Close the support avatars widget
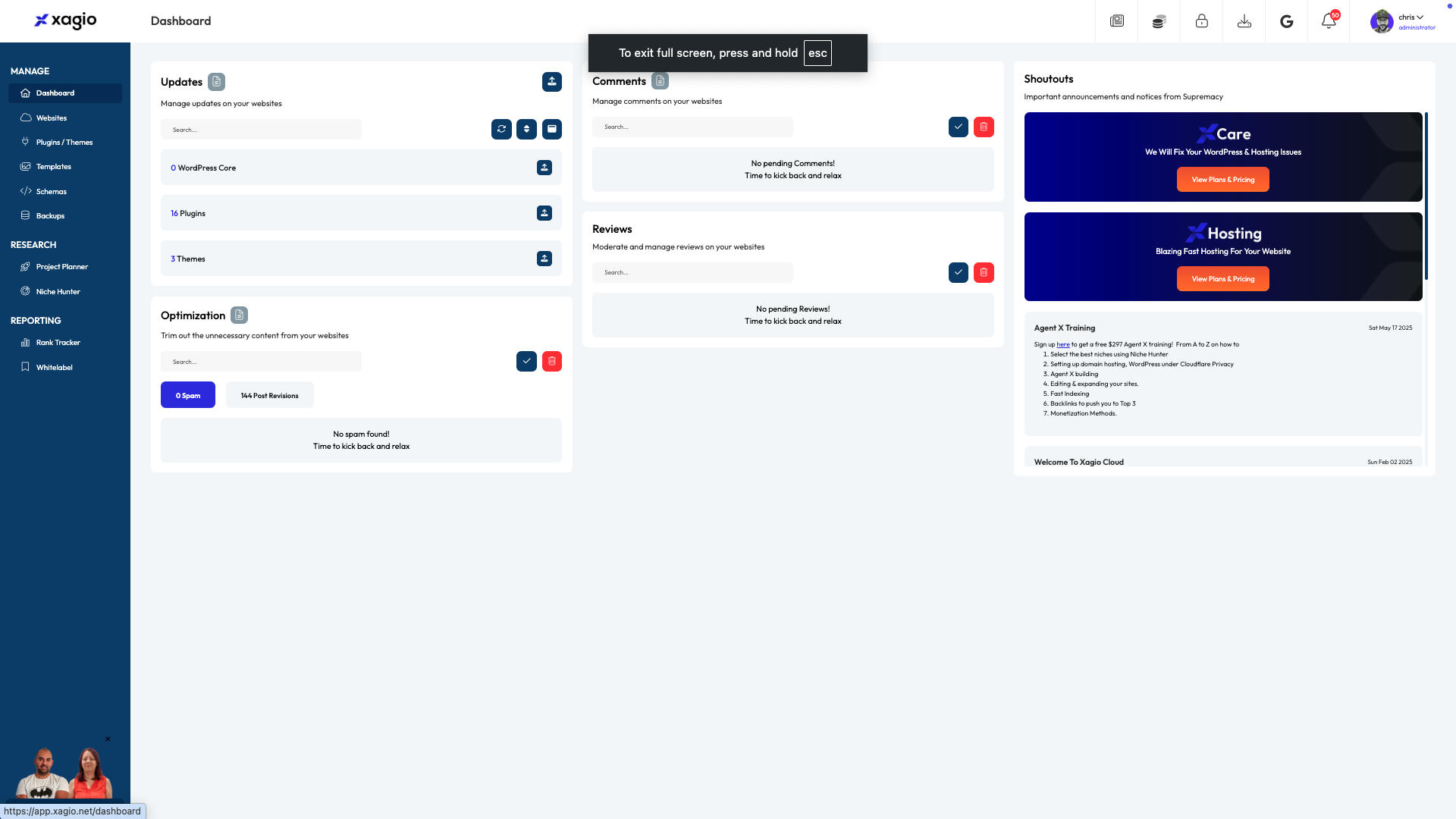This screenshot has height=819, width=1456. point(108,739)
